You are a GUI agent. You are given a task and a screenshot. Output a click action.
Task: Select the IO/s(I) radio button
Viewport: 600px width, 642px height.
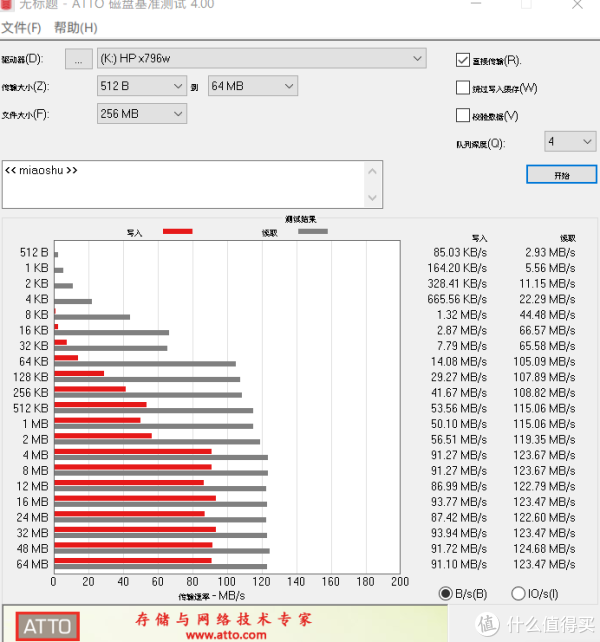coord(518,594)
